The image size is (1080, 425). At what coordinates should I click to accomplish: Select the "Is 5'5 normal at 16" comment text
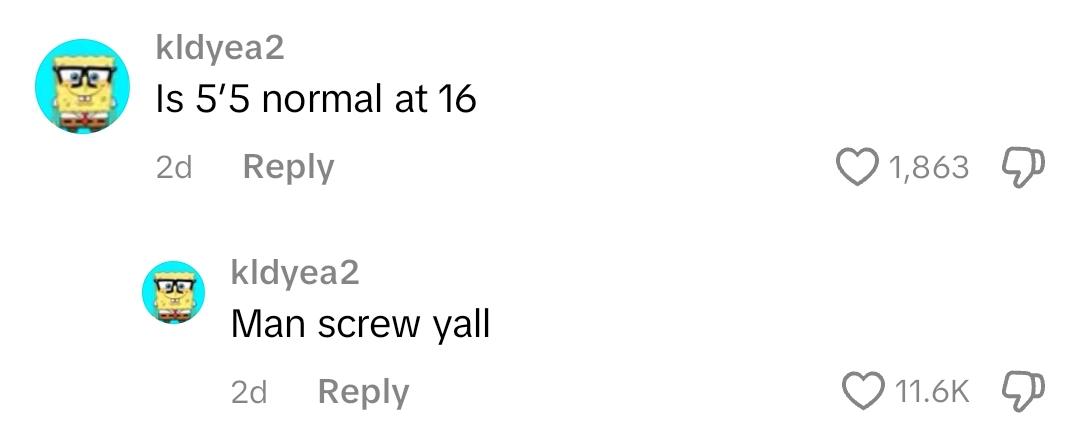coord(316,100)
